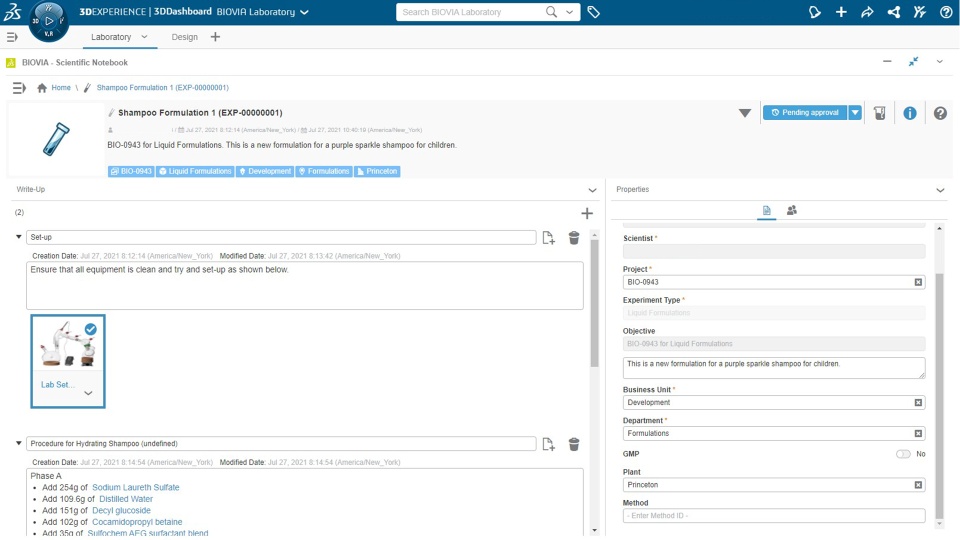Viewport: 960px width, 540px height.
Task: Go to Home breadcrumb link
Action: [x=61, y=88]
